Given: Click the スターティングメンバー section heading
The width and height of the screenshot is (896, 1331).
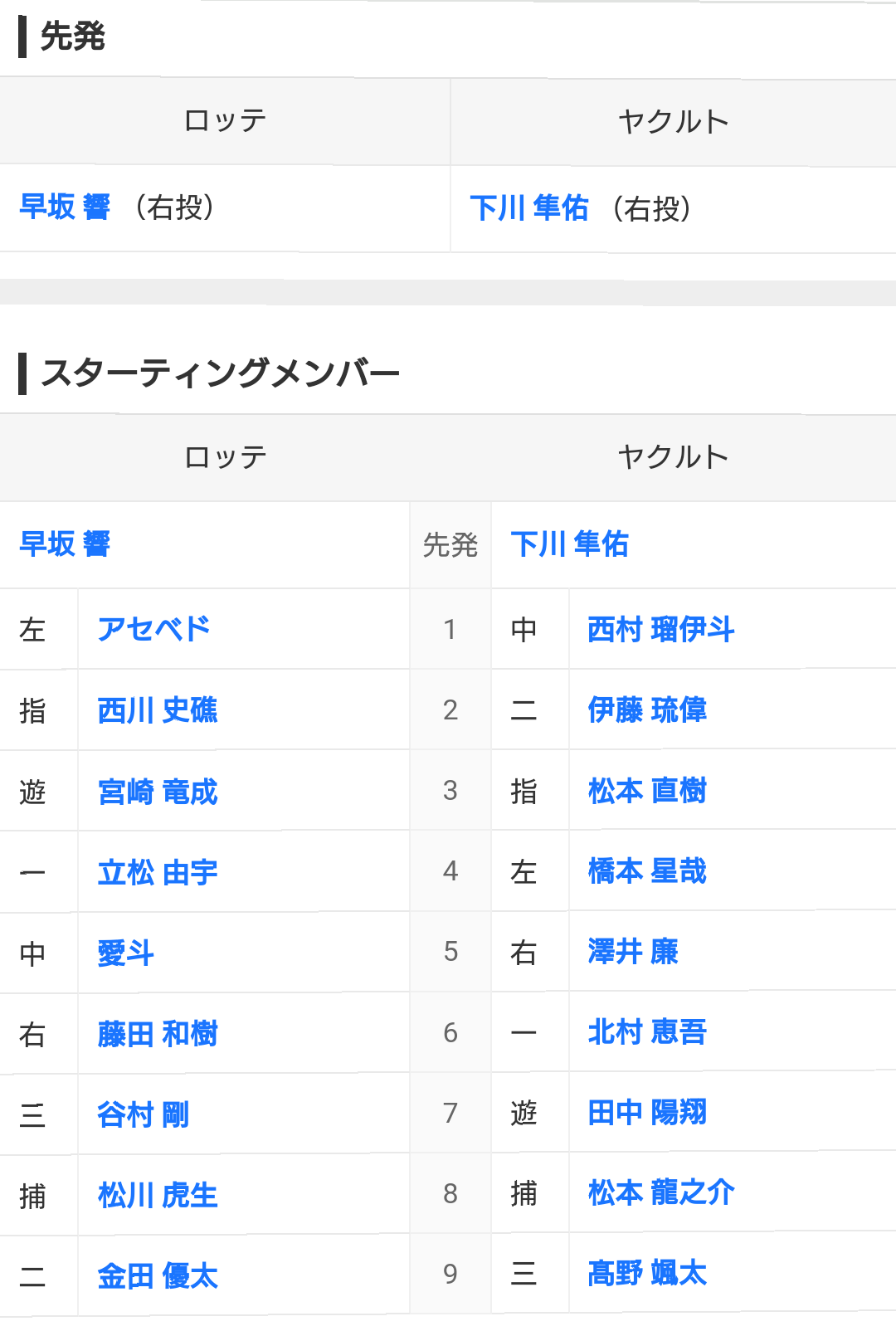Looking at the screenshot, I should (221, 373).
